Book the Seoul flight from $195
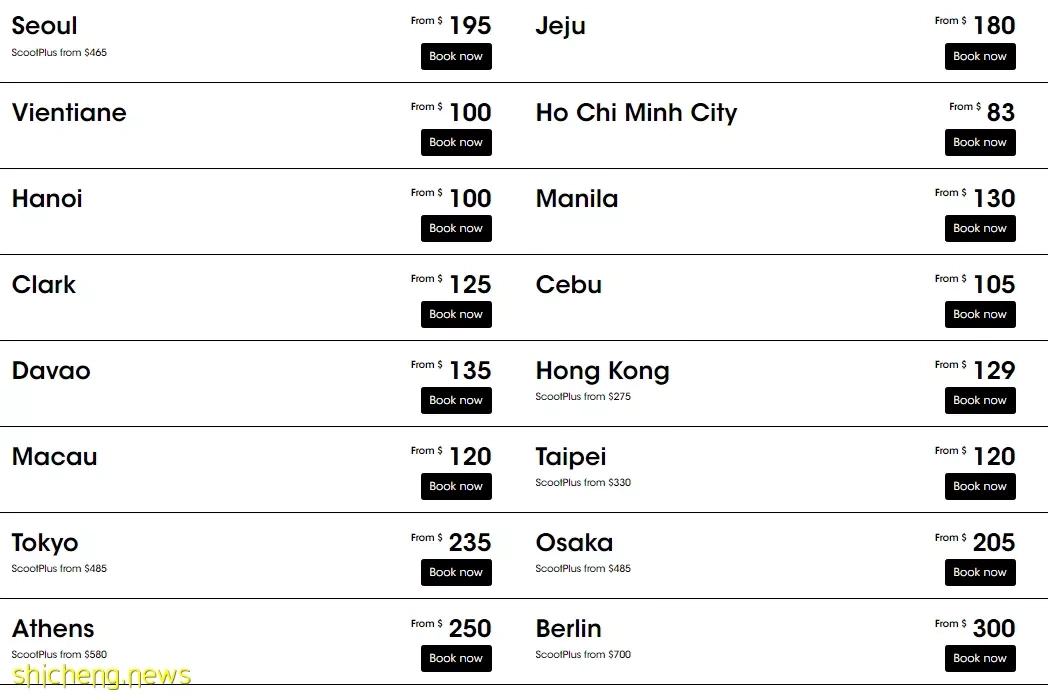This screenshot has height=695, width=1049. (x=456, y=56)
